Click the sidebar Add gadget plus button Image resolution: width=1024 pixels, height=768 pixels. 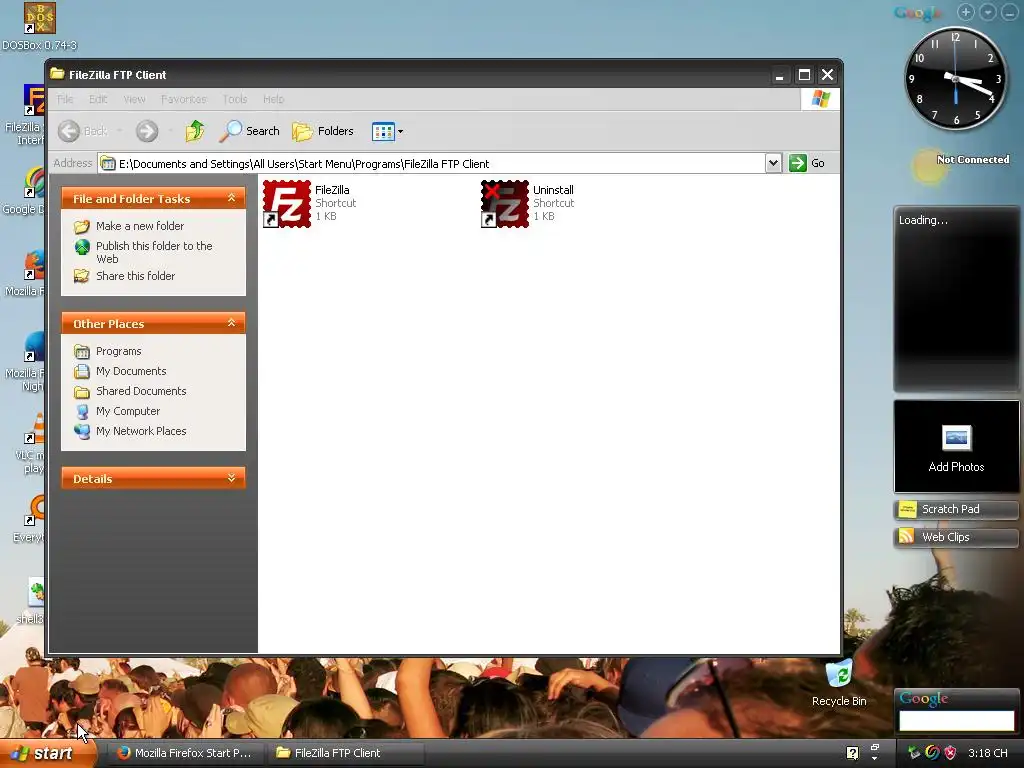pyautogui.click(x=966, y=12)
